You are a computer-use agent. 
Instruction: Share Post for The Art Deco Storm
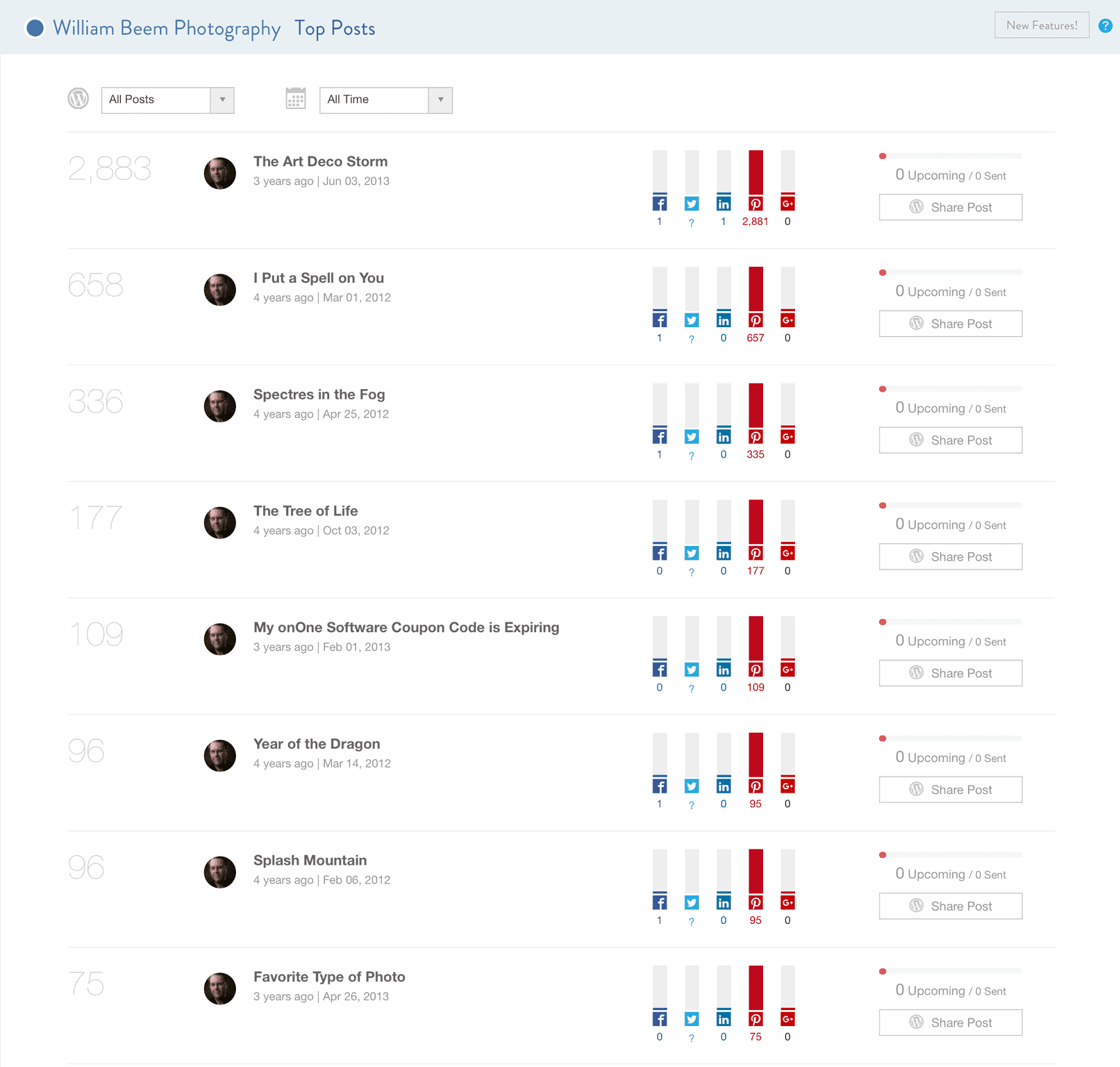pyautogui.click(x=950, y=207)
